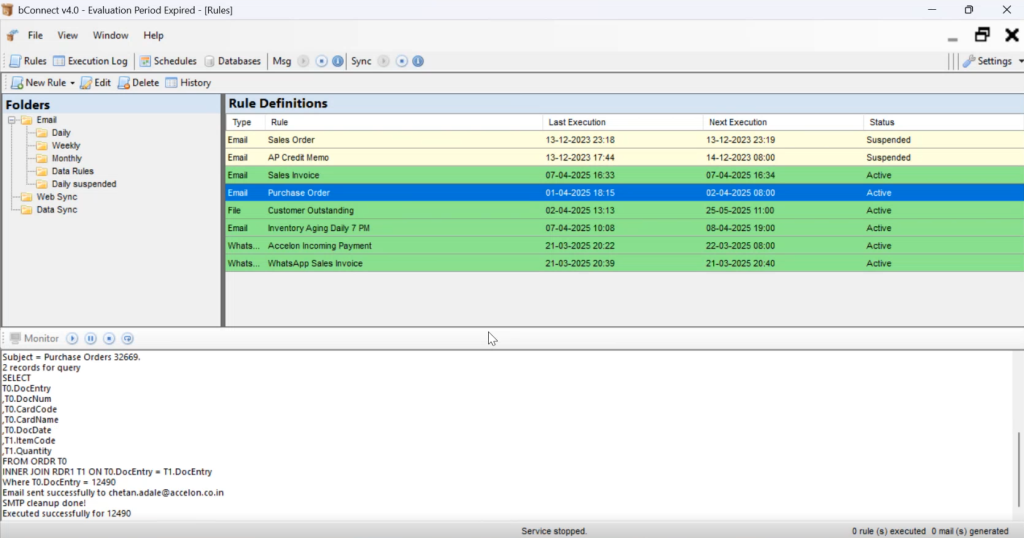Show rule History
The image size is (1024, 538).
(188, 83)
